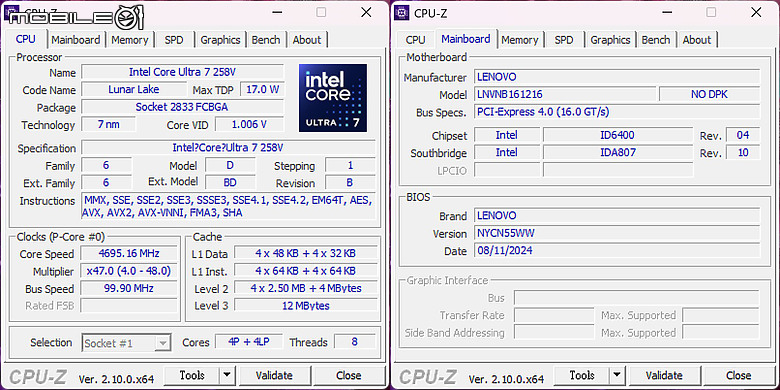
Task: Click Southbridge Rev. value 10
Action: pos(743,152)
